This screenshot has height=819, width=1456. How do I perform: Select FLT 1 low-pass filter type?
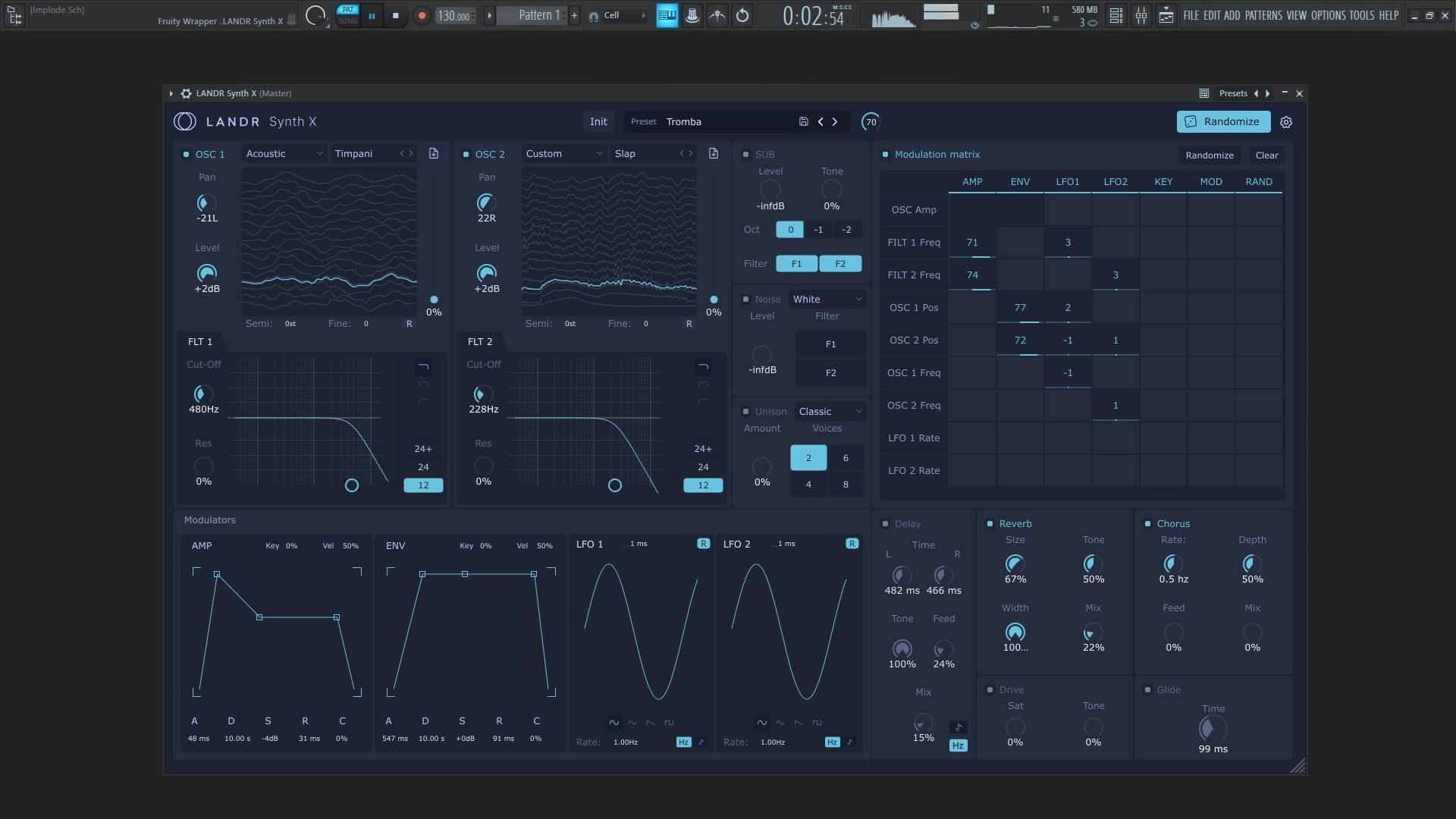pos(423,367)
